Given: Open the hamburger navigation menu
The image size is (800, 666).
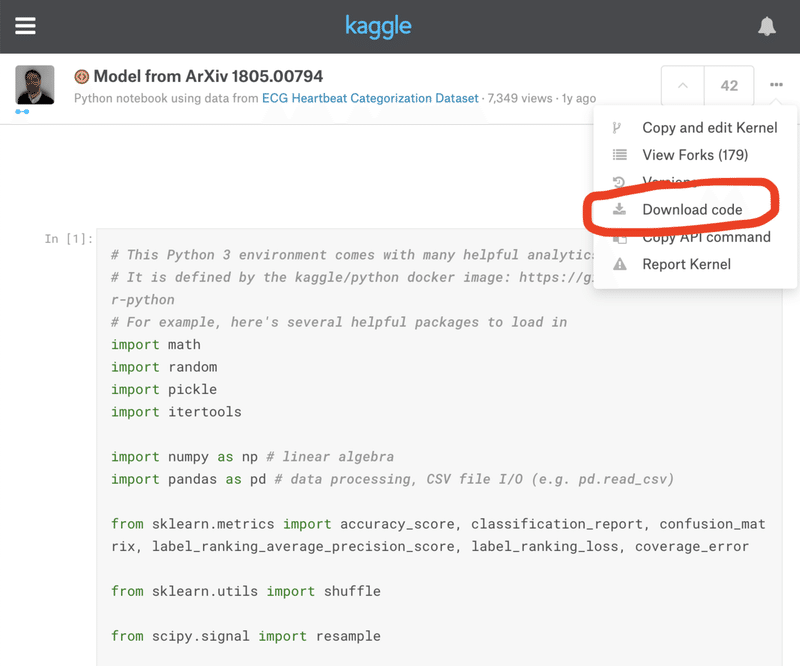Looking at the screenshot, I should 25,26.
